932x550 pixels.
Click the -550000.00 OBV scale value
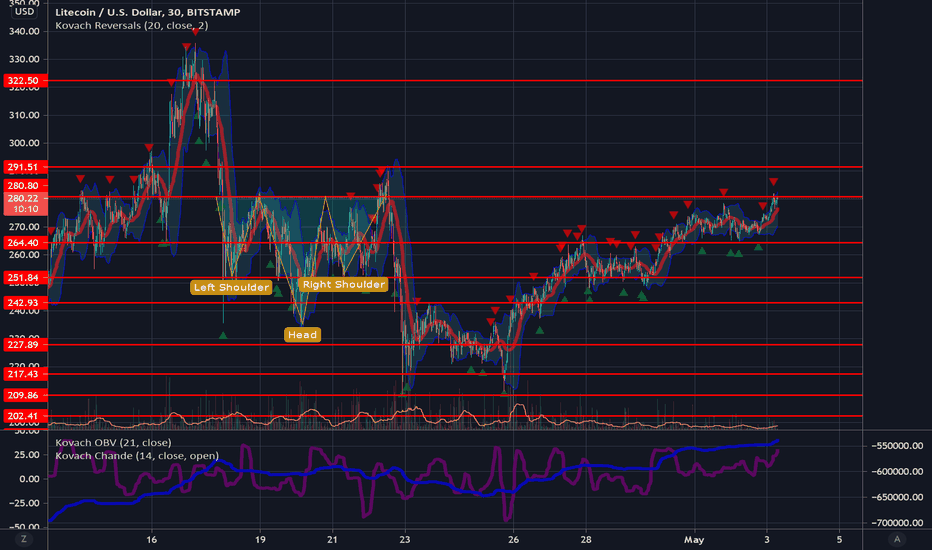point(898,446)
